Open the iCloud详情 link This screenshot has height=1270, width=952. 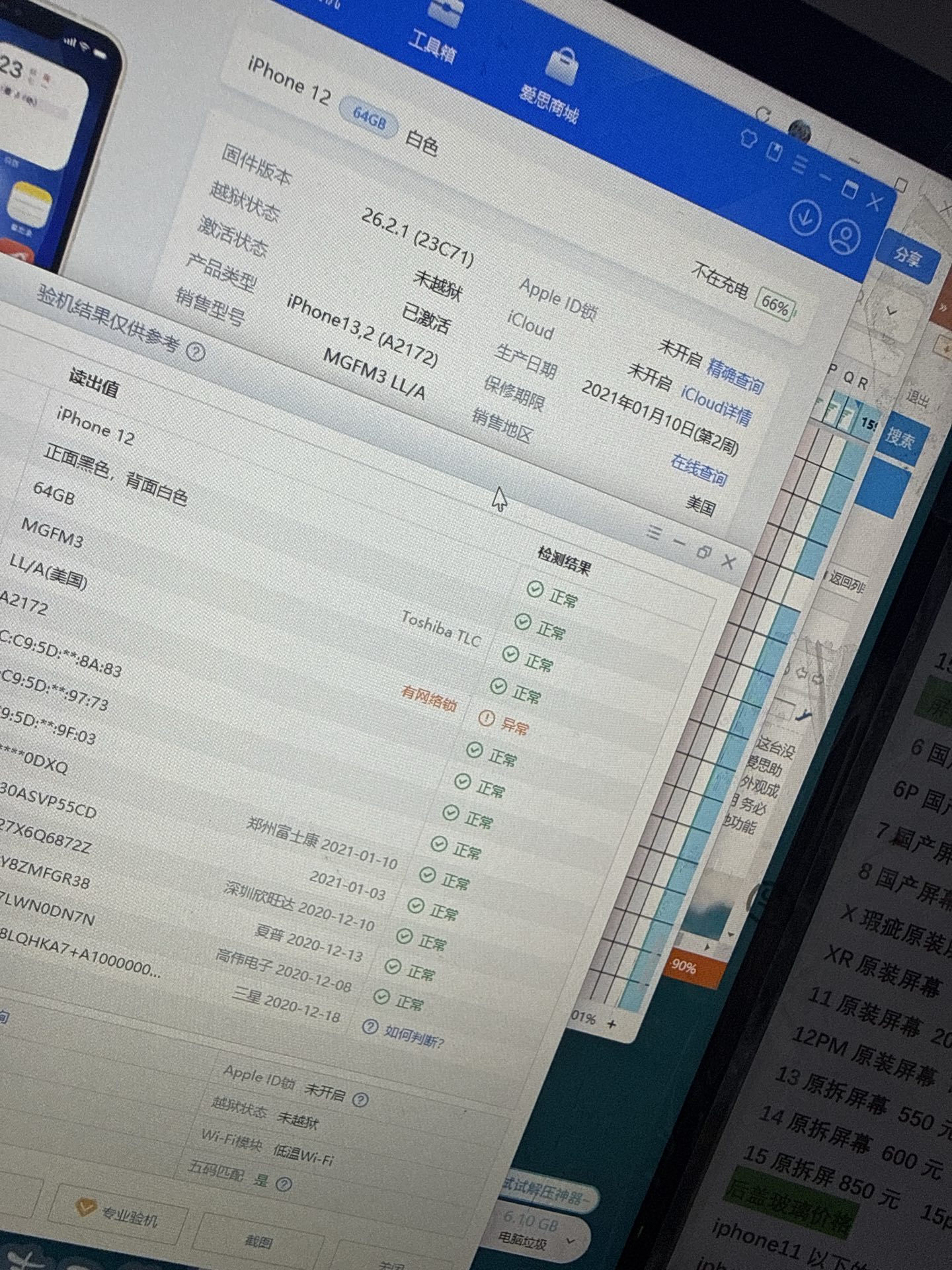click(716, 405)
